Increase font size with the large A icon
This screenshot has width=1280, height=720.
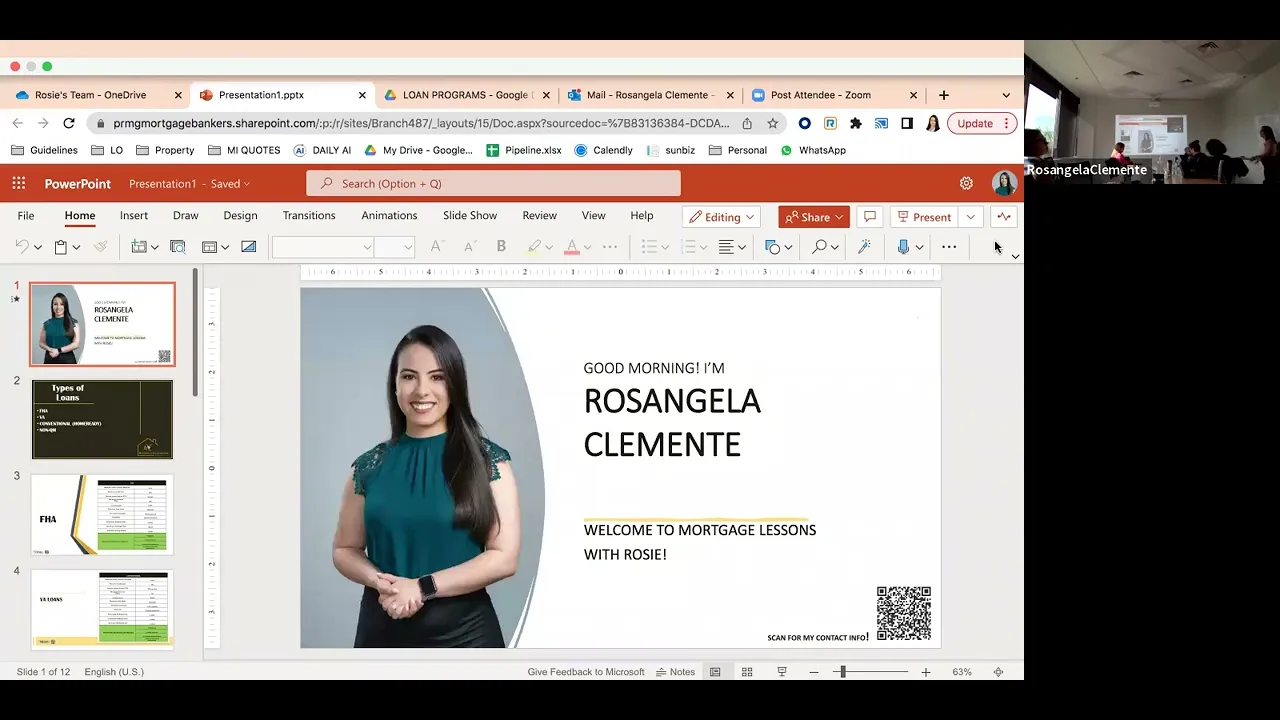click(436, 247)
